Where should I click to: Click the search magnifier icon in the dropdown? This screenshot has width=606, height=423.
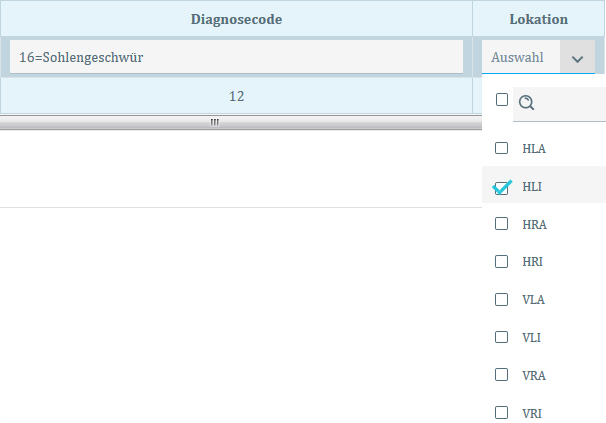click(527, 102)
